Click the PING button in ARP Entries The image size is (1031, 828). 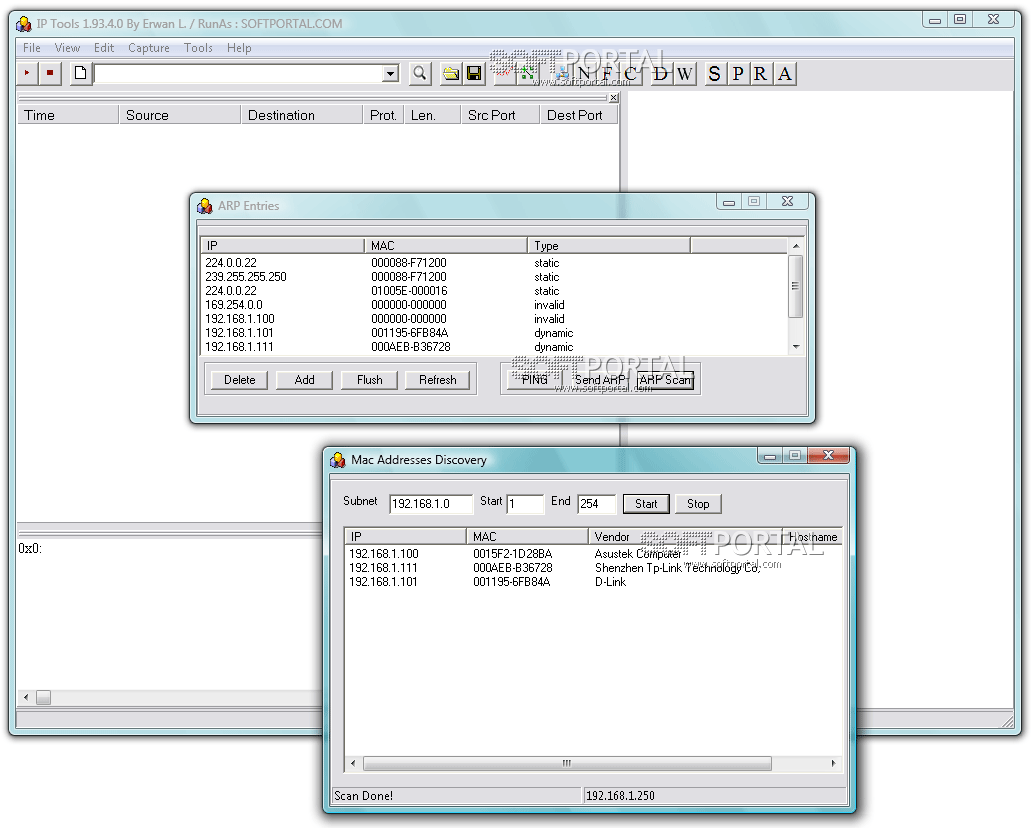(535, 380)
